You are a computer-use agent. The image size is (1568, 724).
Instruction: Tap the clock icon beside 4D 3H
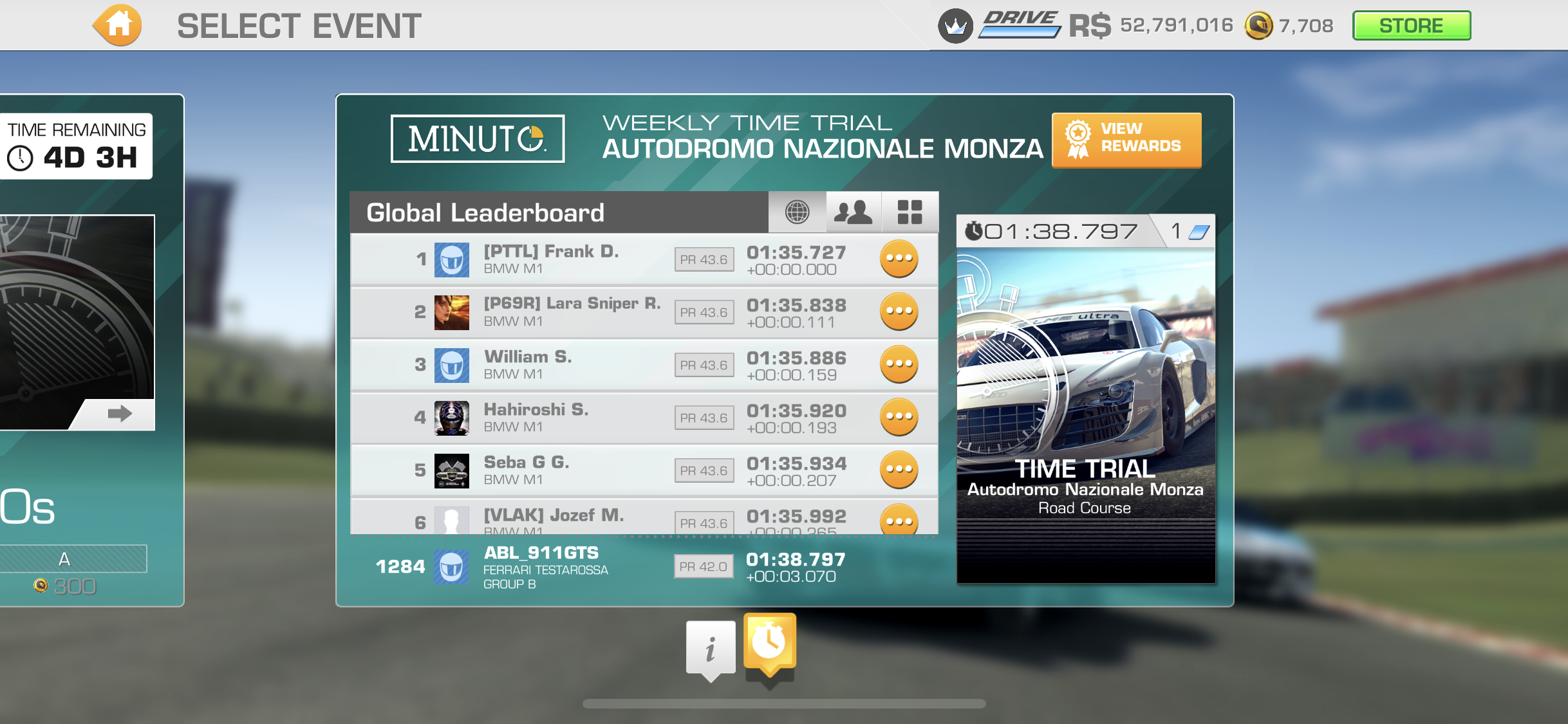[20, 158]
